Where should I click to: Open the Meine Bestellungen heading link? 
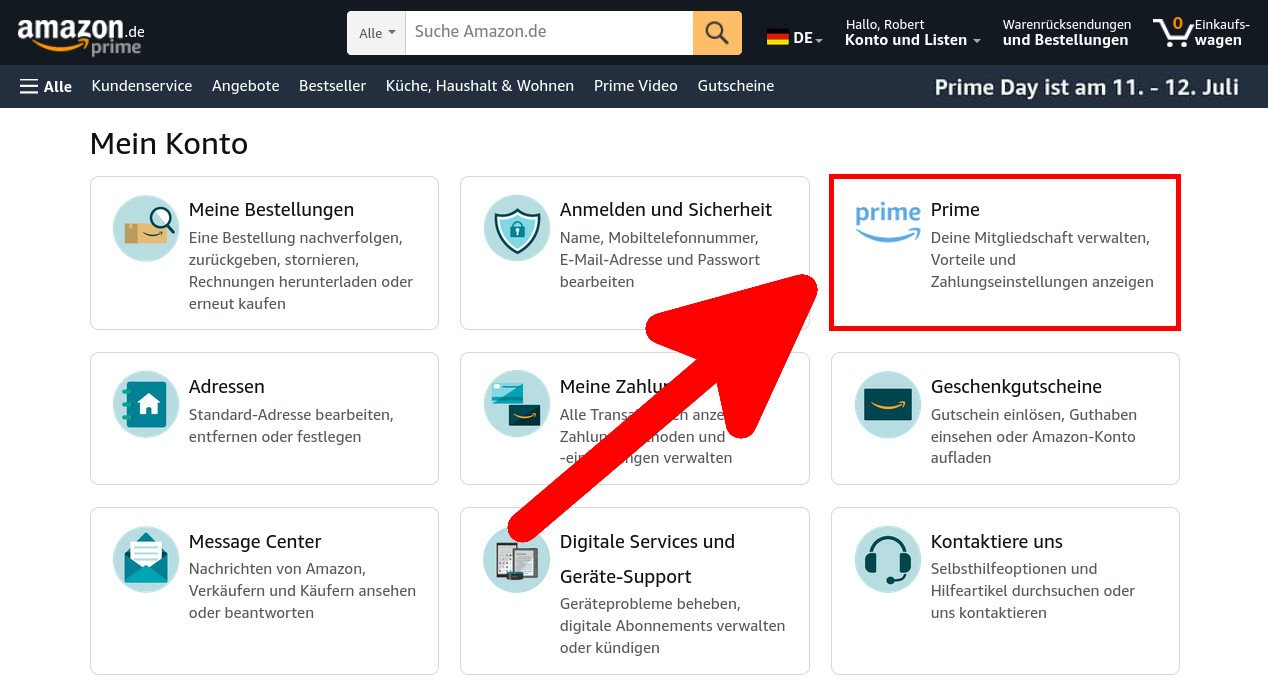pyautogui.click(x=271, y=210)
